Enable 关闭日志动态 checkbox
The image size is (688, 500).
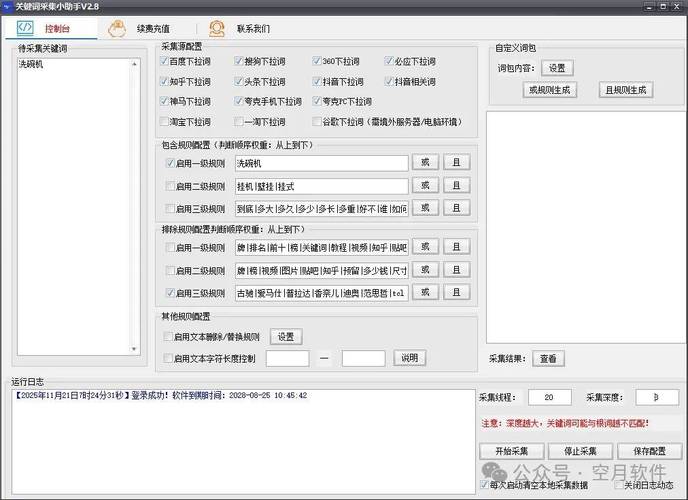pos(619,485)
